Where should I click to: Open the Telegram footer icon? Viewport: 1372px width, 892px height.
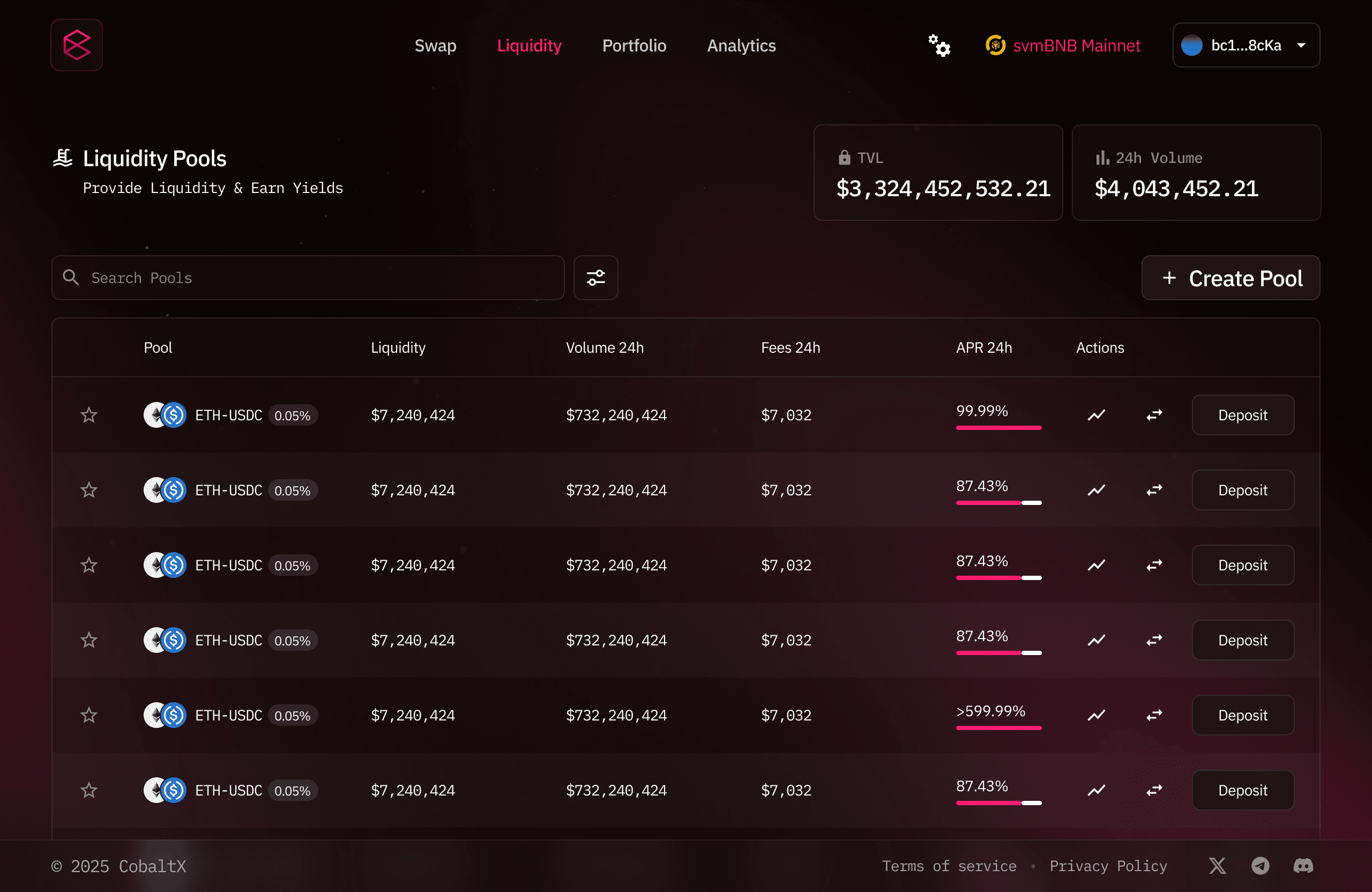[x=1260, y=866]
